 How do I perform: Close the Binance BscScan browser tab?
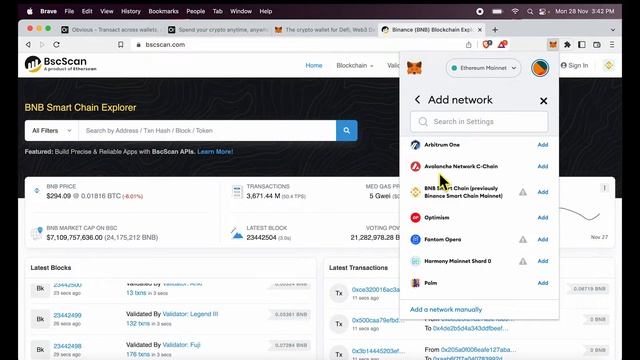point(480,30)
